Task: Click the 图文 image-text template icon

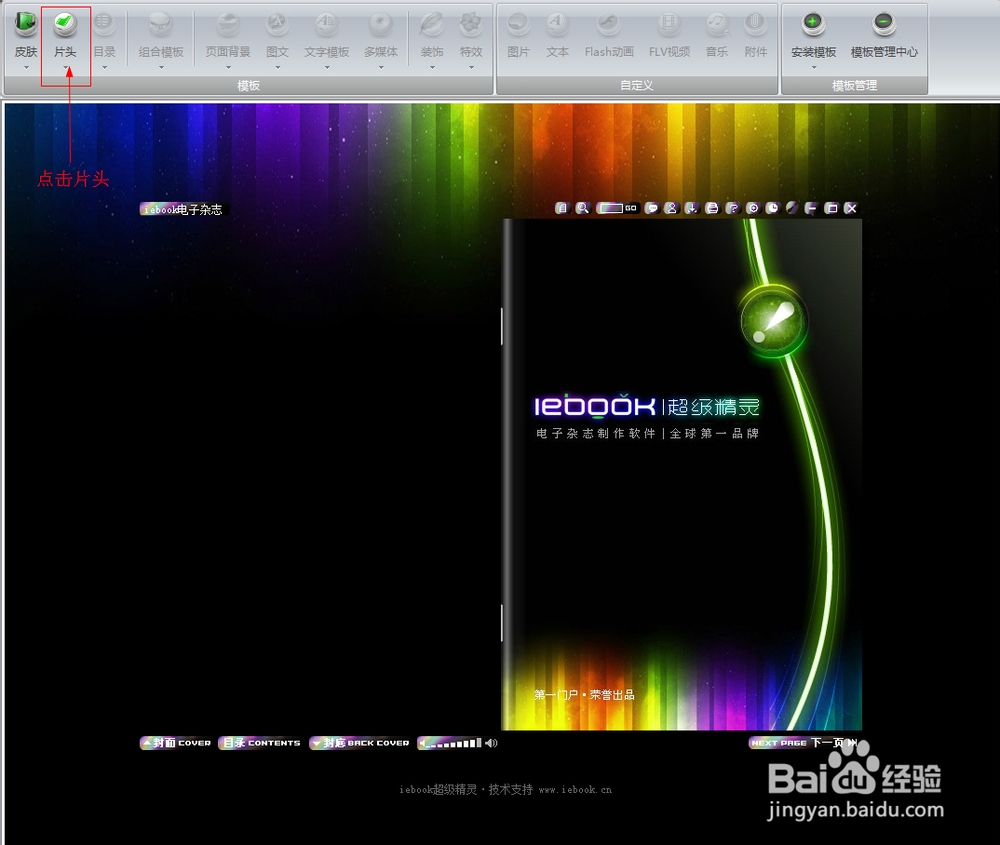Action: coord(277,24)
